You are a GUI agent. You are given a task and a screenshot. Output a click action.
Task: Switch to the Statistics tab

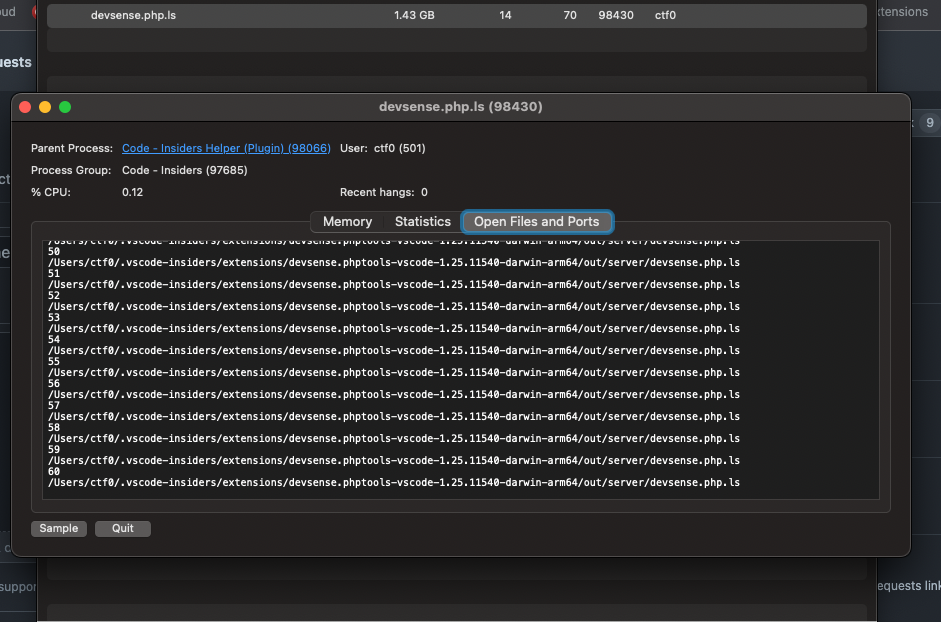click(422, 221)
